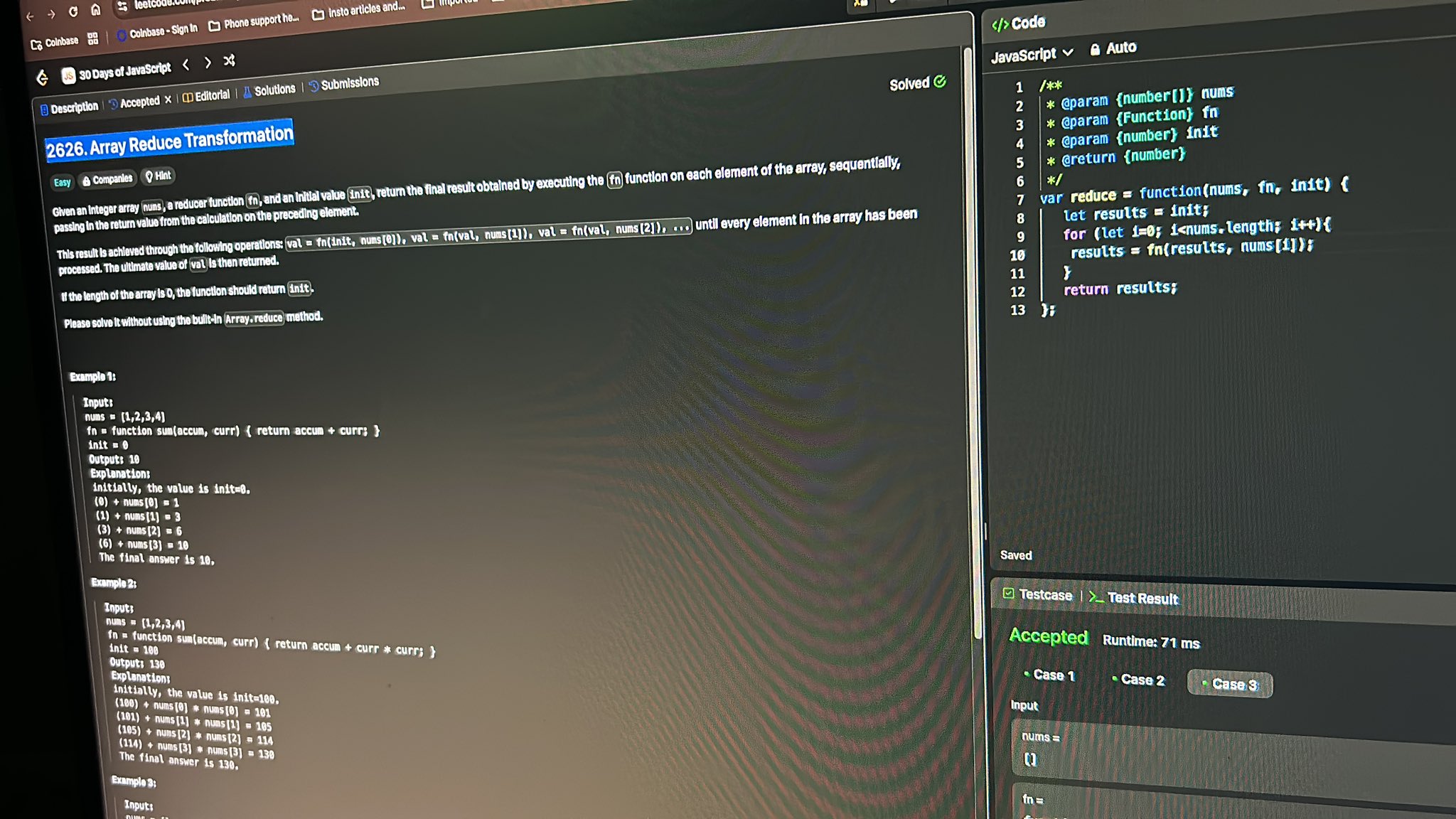Open the apps grid icon in bookmarks bar
This screenshot has width=1456, height=819.
tap(93, 38)
